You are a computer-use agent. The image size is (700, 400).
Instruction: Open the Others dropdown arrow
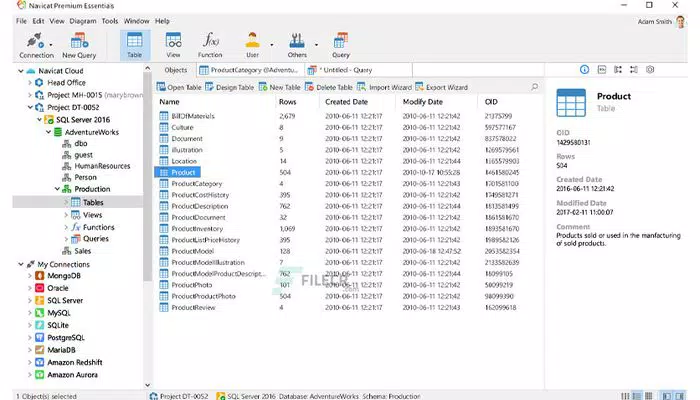point(316,45)
